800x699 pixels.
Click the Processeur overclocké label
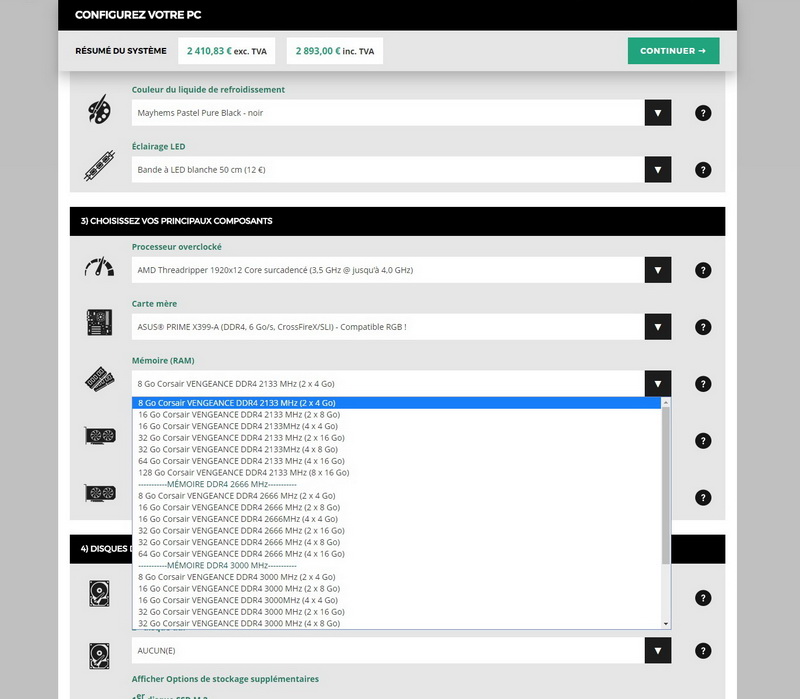(x=177, y=247)
